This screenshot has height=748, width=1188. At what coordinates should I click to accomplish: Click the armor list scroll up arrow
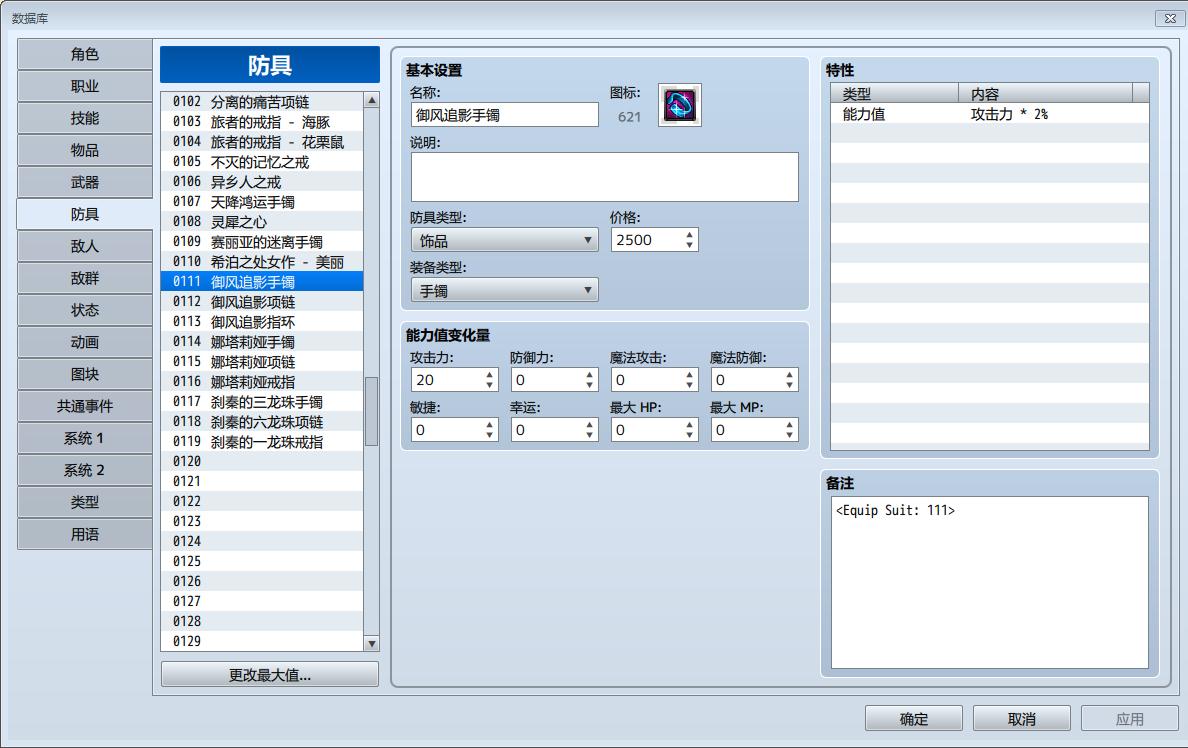tap(371, 100)
